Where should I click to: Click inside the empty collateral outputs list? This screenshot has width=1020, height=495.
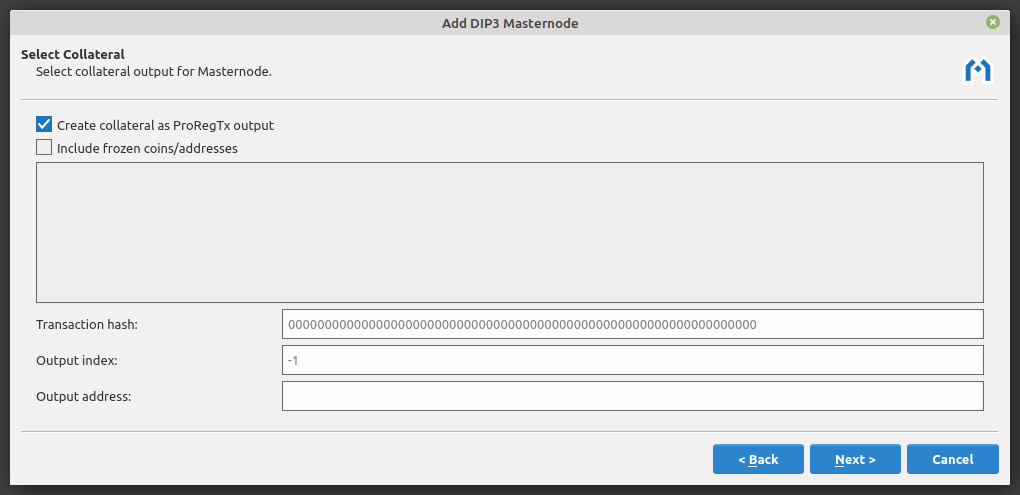pyautogui.click(x=509, y=232)
